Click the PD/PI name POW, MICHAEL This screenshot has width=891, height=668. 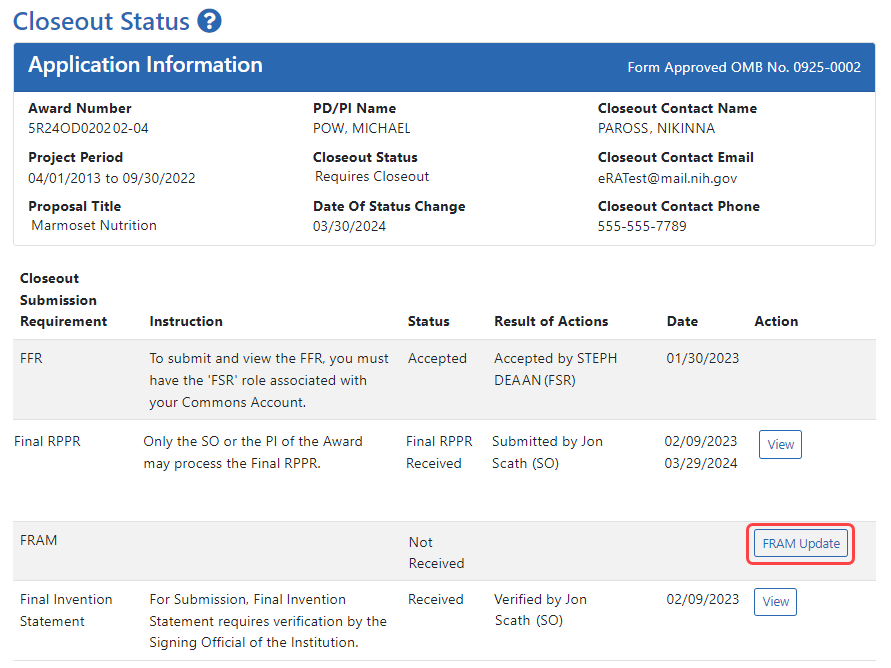pyautogui.click(x=361, y=128)
